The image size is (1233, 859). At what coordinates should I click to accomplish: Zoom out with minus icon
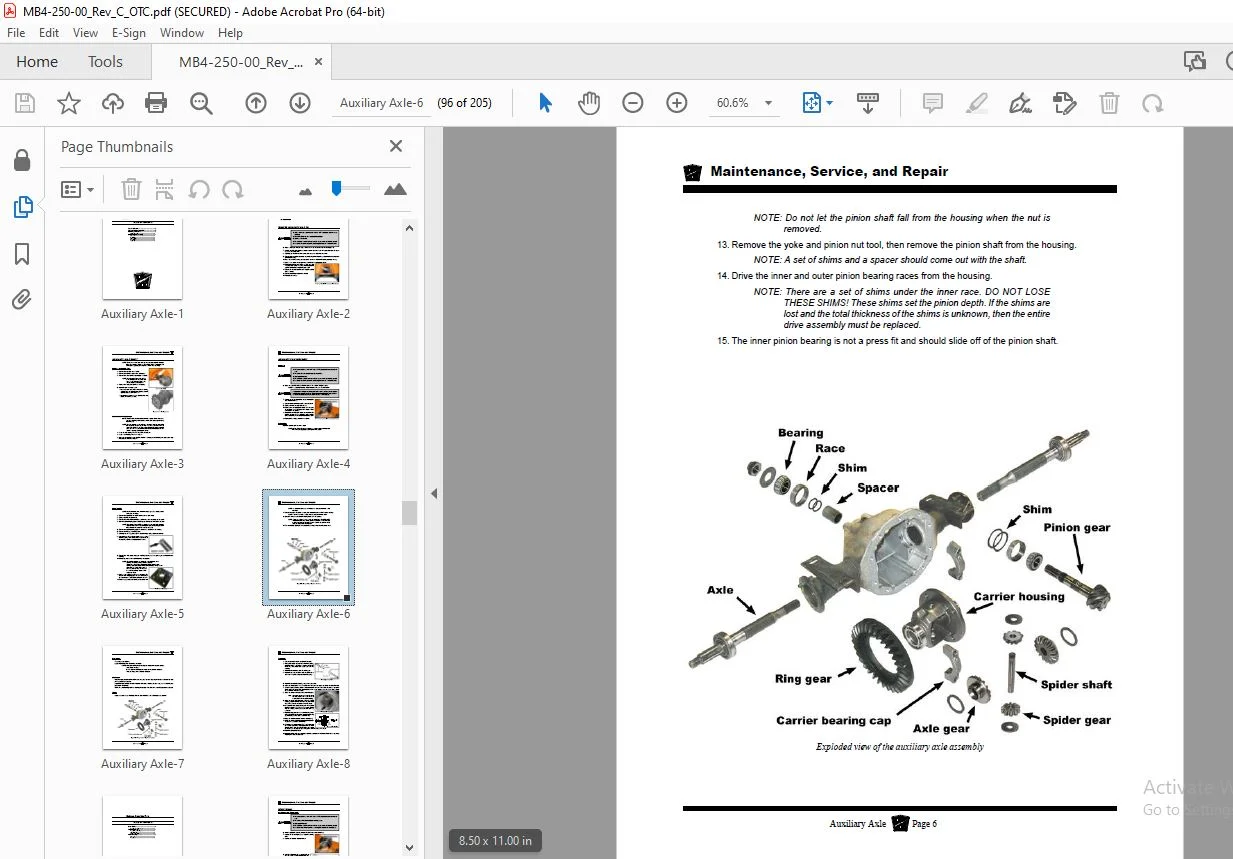(633, 103)
